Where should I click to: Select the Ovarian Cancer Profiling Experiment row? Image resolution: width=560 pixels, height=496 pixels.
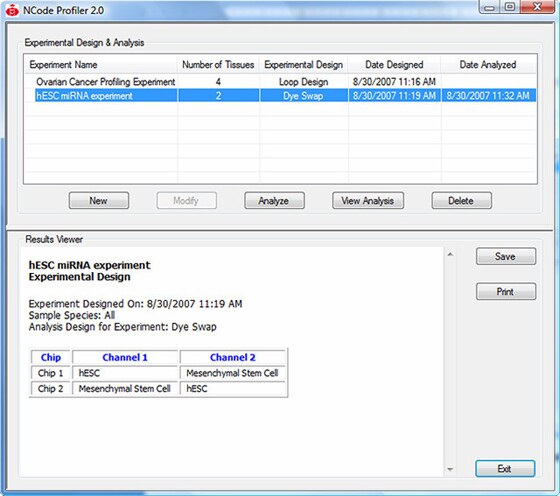point(280,82)
